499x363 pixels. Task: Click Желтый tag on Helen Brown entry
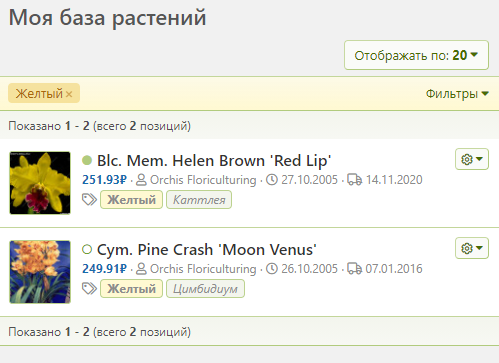coord(131,200)
